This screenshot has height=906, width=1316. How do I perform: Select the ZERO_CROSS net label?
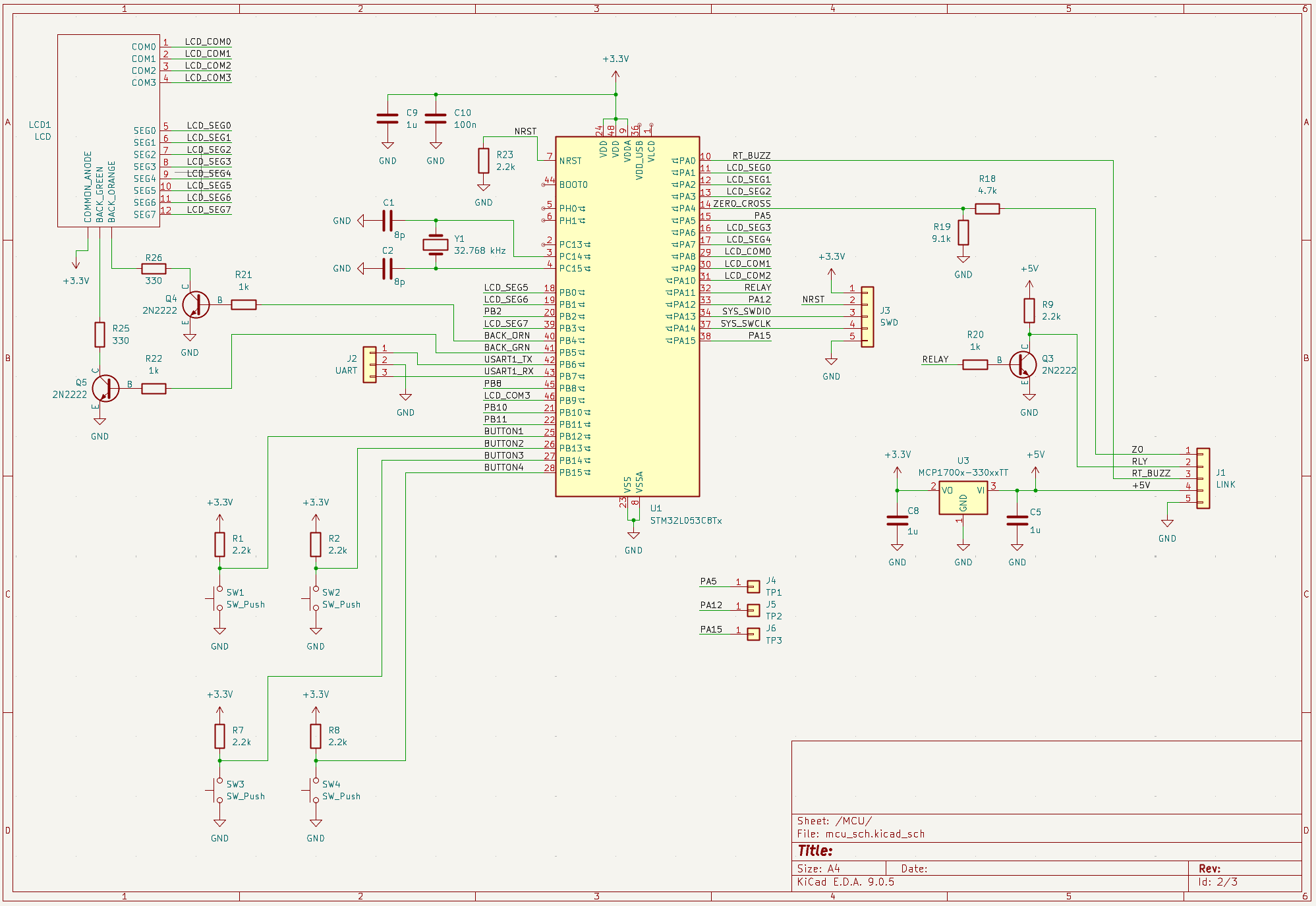tap(741, 204)
